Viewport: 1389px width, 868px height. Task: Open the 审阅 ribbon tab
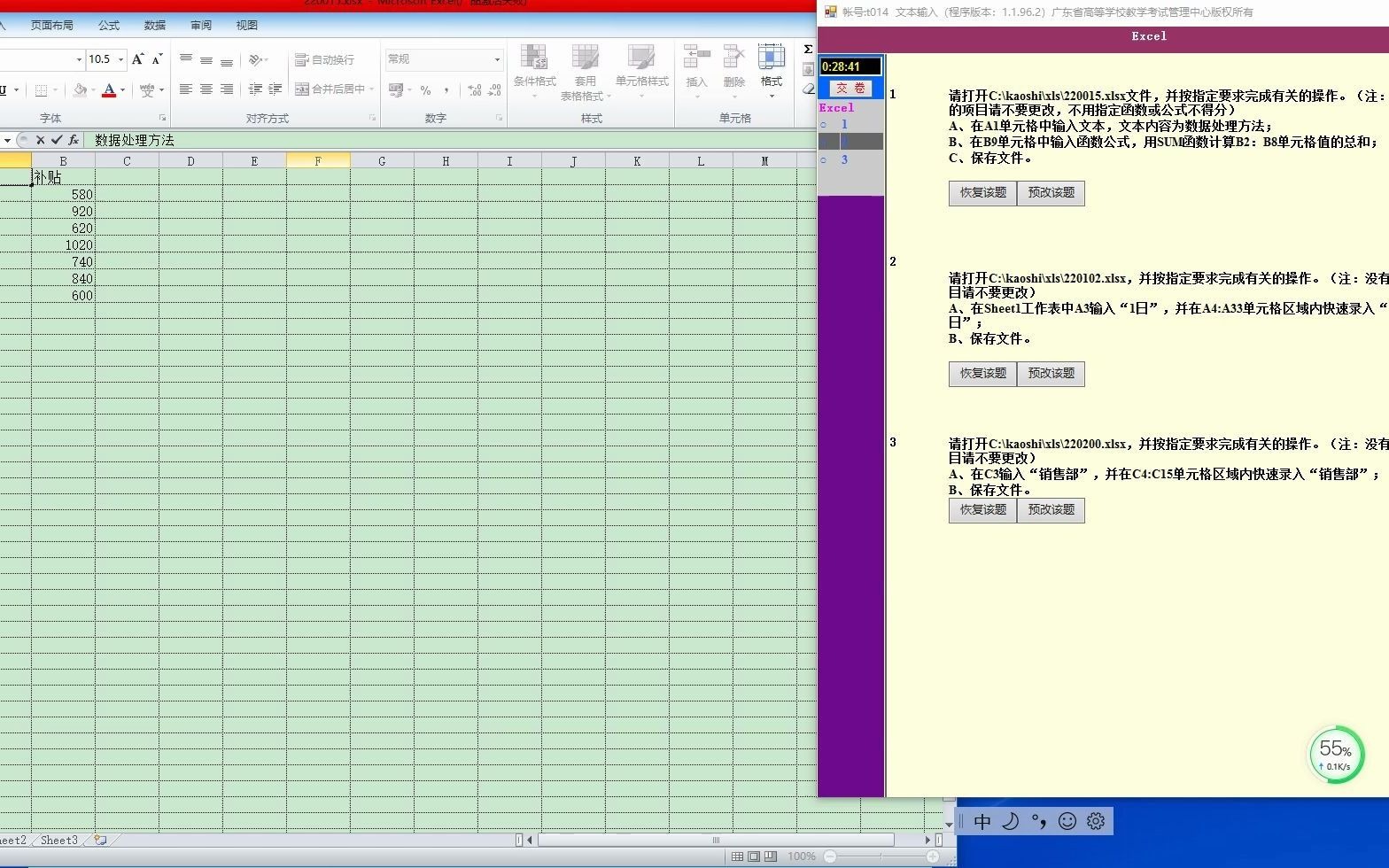[201, 25]
